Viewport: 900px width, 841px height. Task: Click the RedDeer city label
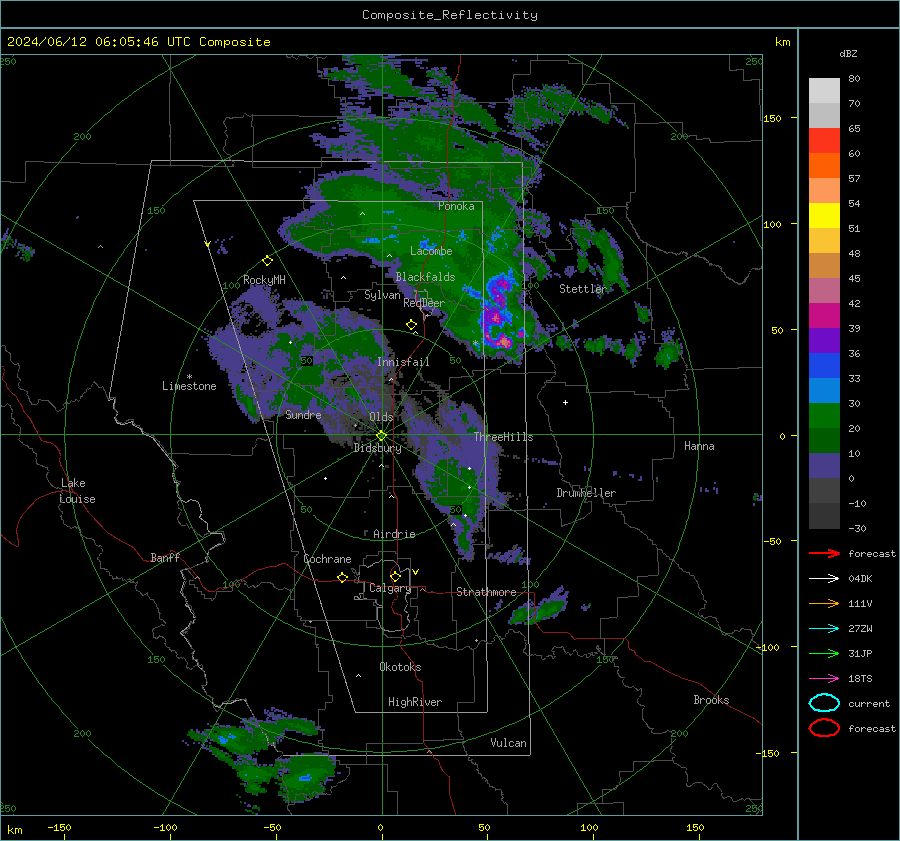click(x=424, y=303)
